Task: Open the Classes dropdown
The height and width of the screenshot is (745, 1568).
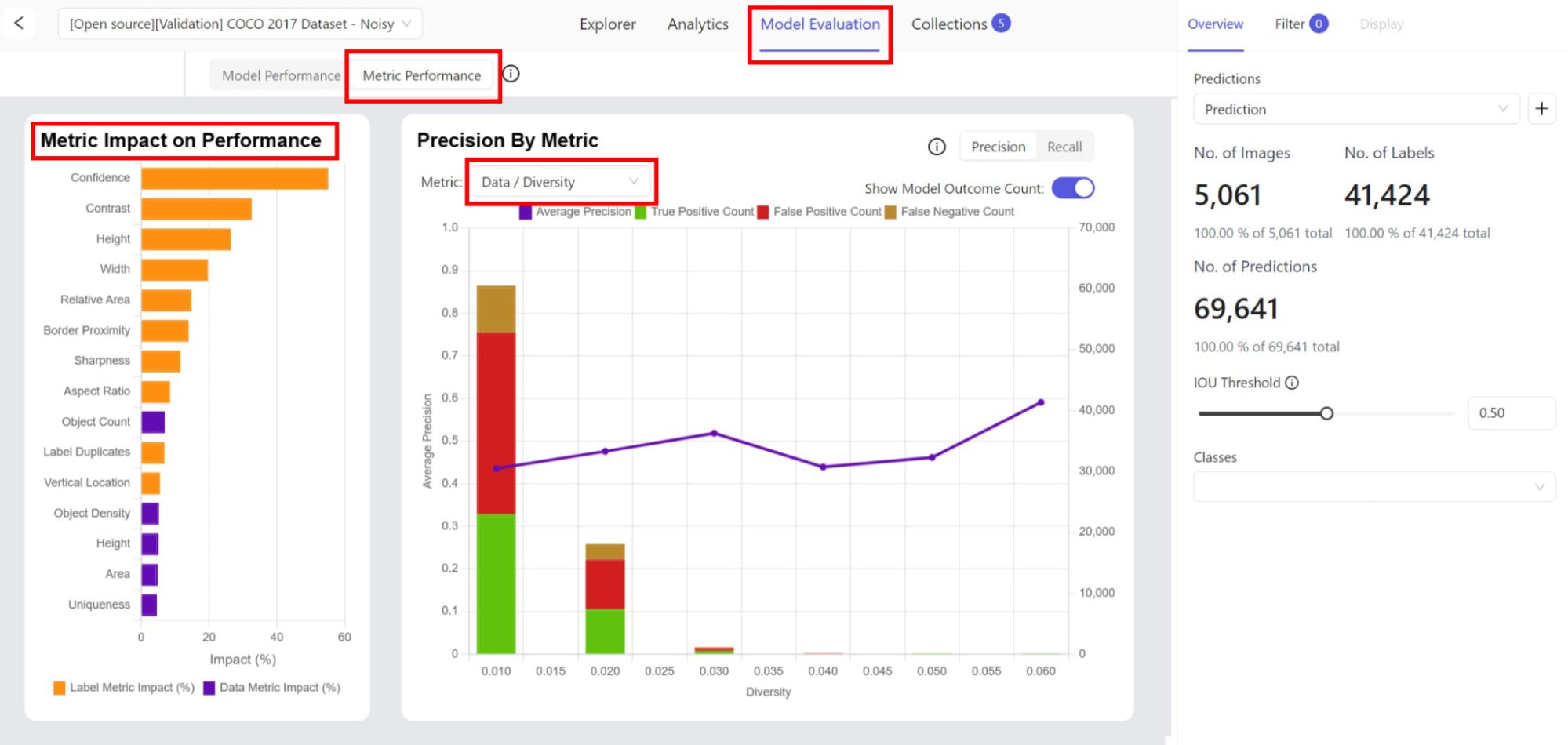Action: 1373,487
